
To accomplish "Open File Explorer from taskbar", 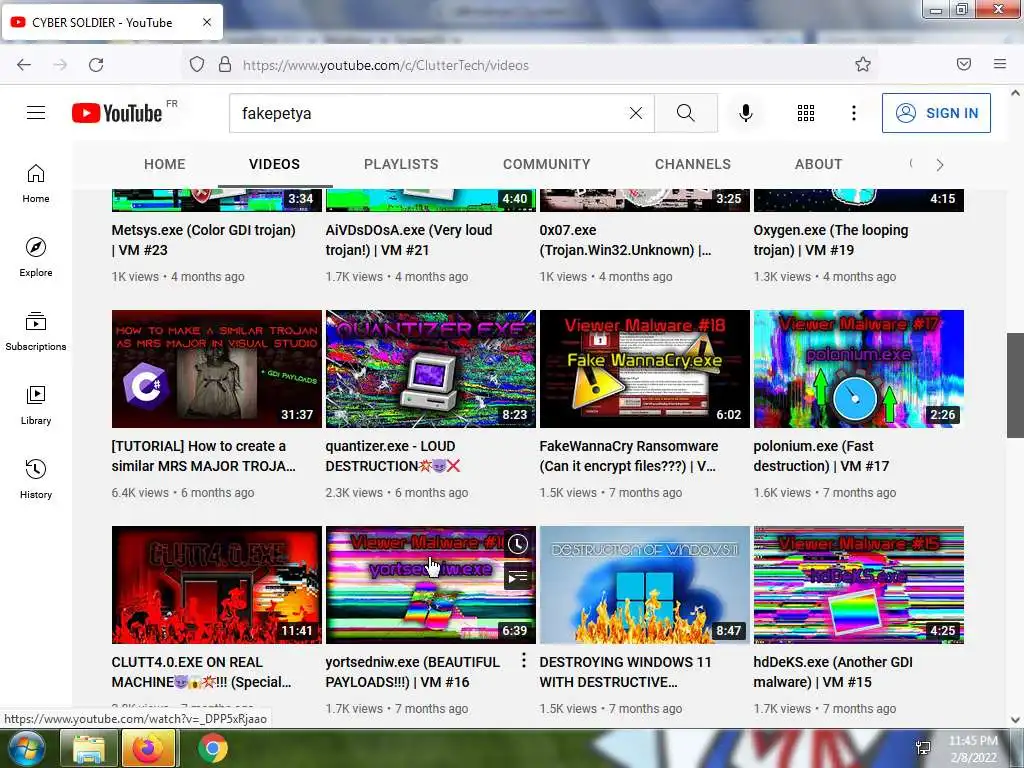I will pos(89,748).
